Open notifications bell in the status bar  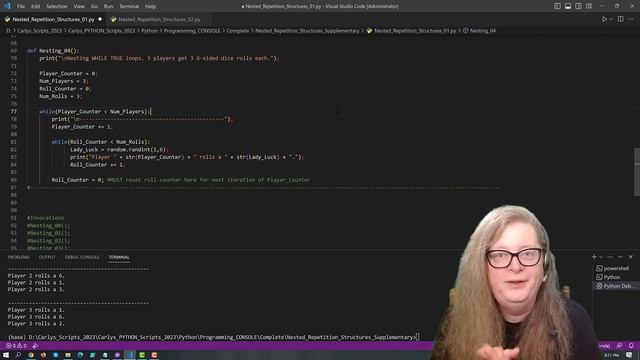pos(631,346)
